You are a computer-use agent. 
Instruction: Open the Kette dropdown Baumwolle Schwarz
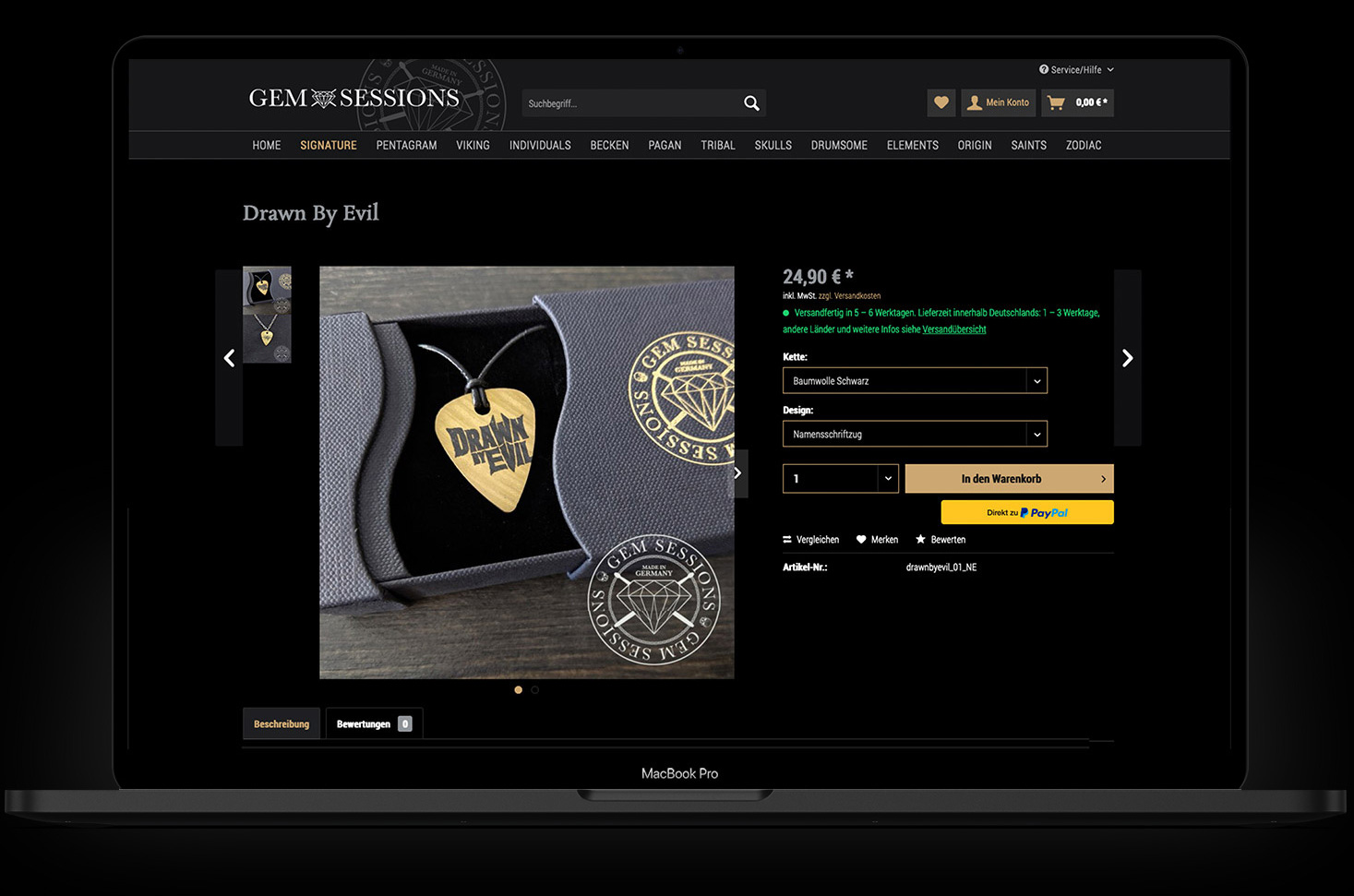[x=915, y=380]
